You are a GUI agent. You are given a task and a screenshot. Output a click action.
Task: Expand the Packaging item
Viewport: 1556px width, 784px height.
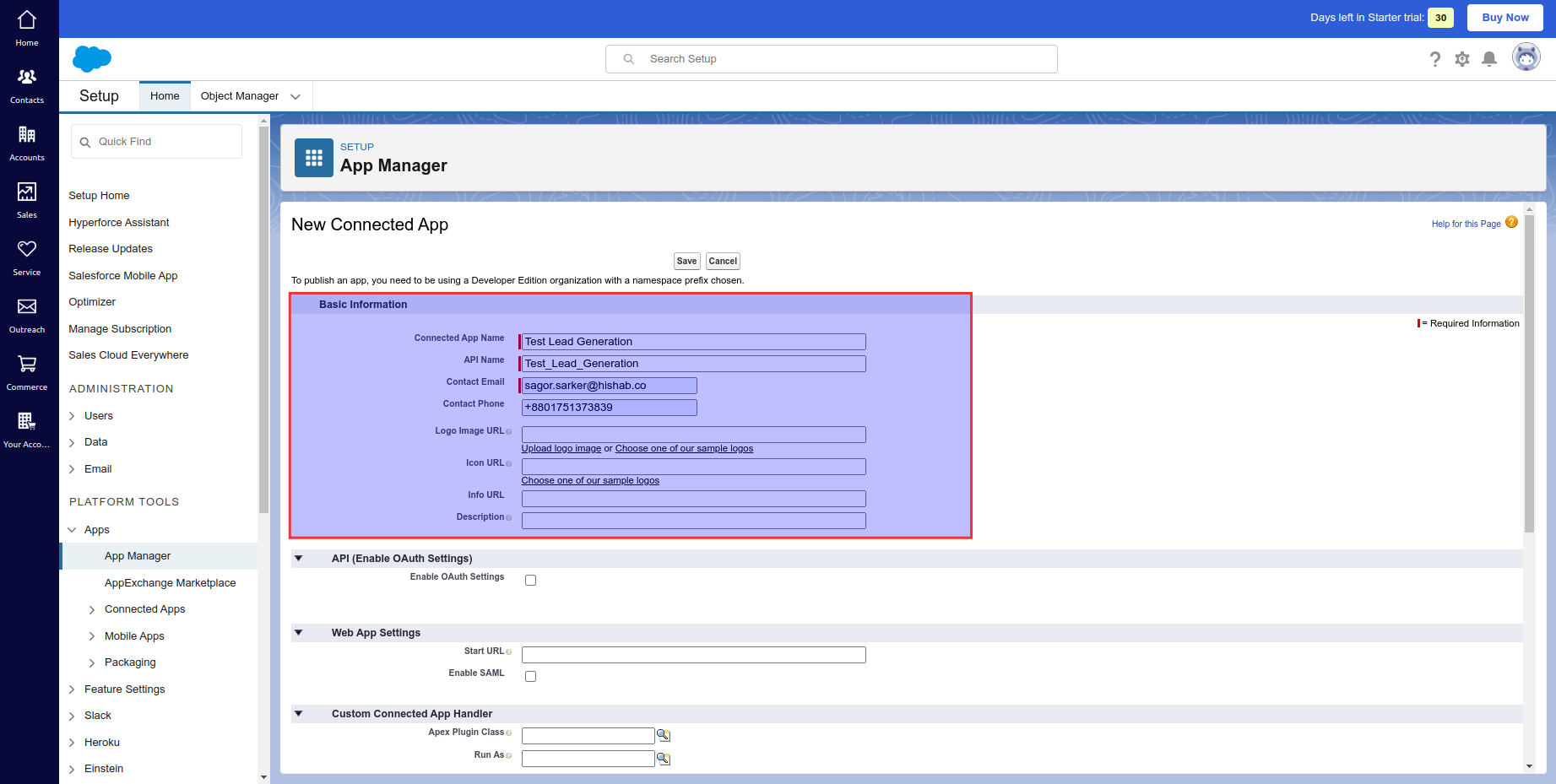[92, 662]
